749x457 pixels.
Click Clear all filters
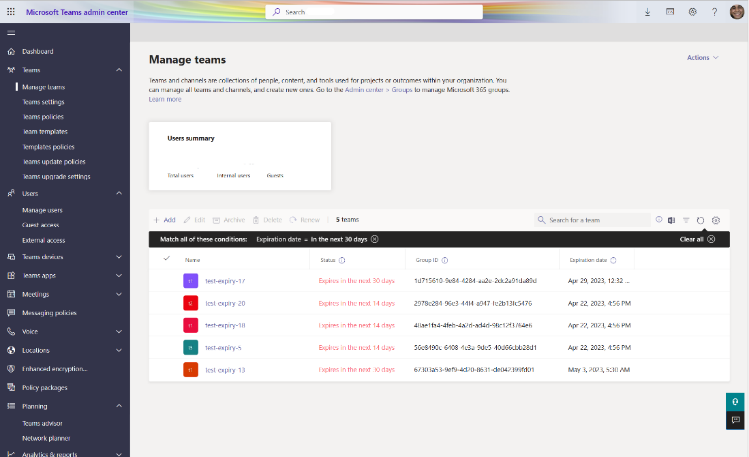pos(697,239)
